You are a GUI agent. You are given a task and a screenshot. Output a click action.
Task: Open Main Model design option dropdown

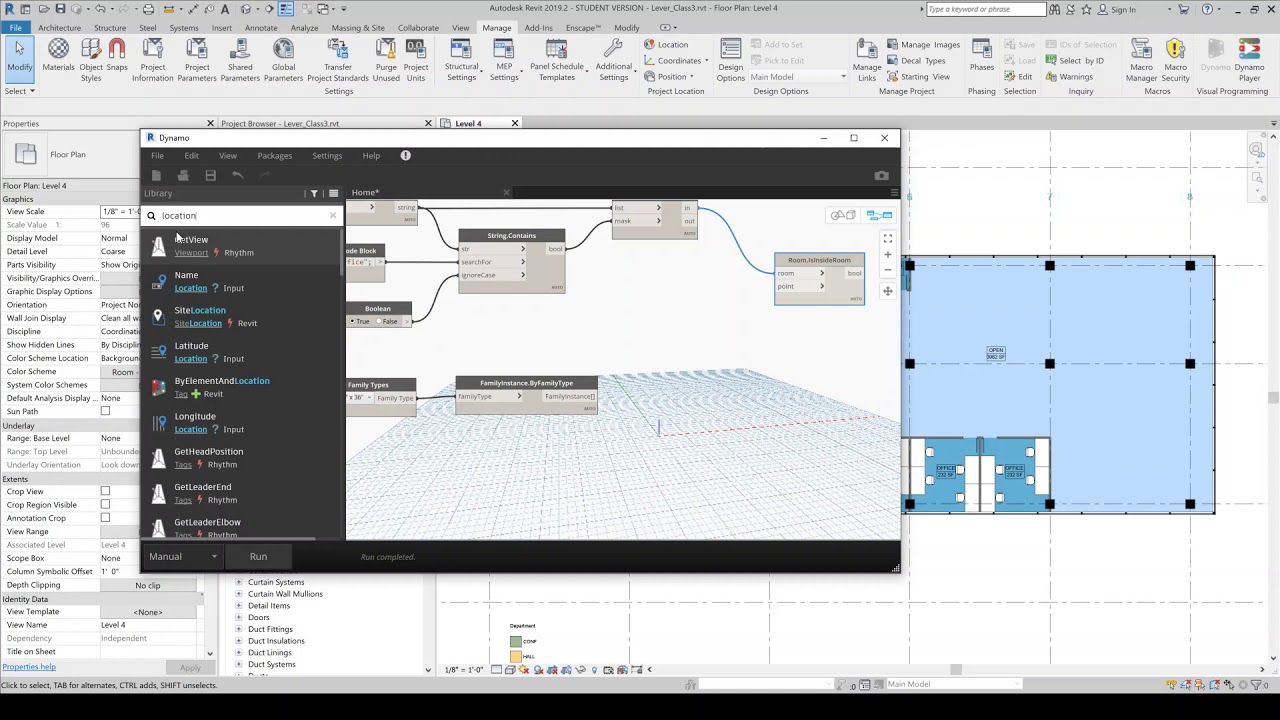tap(797, 77)
